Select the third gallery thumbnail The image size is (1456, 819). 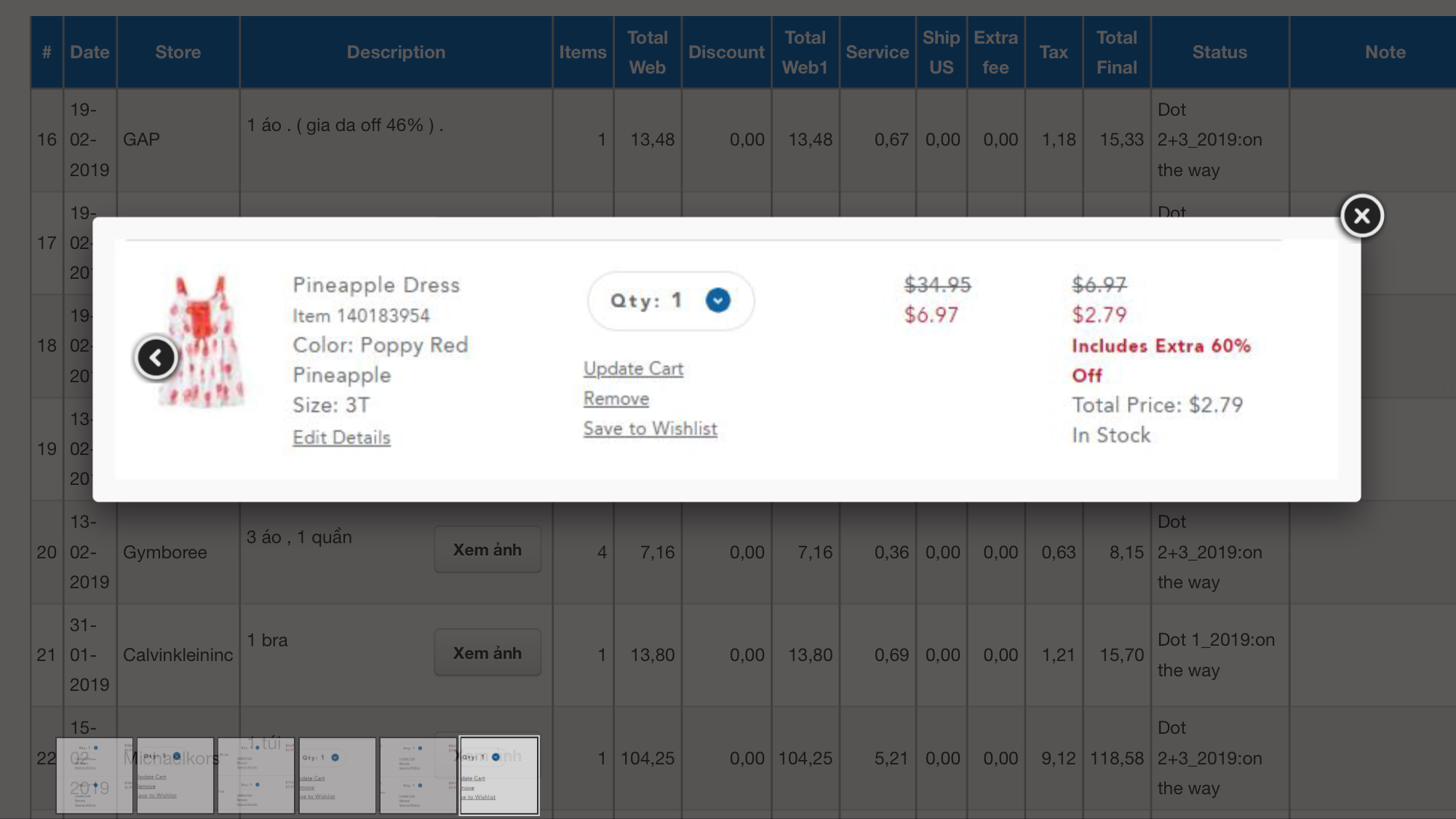pyautogui.click(x=256, y=775)
